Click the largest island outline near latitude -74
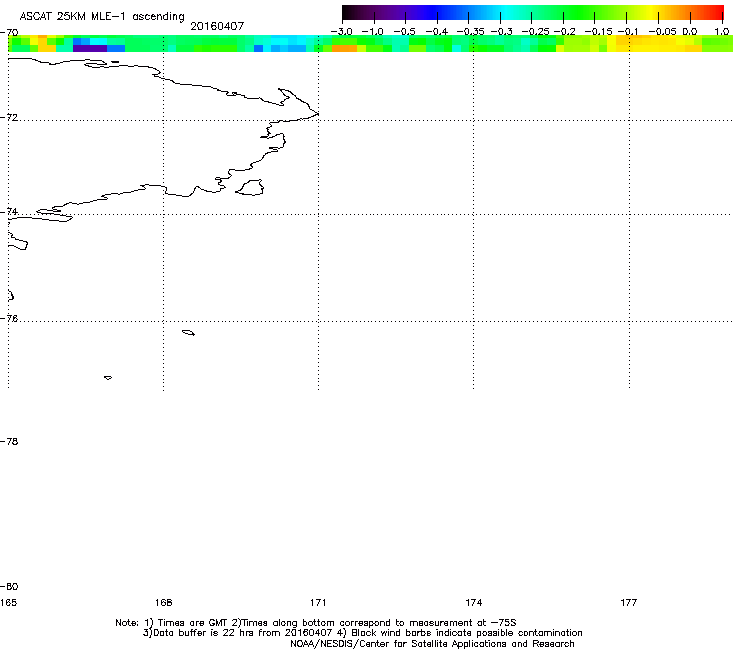 click(250, 187)
